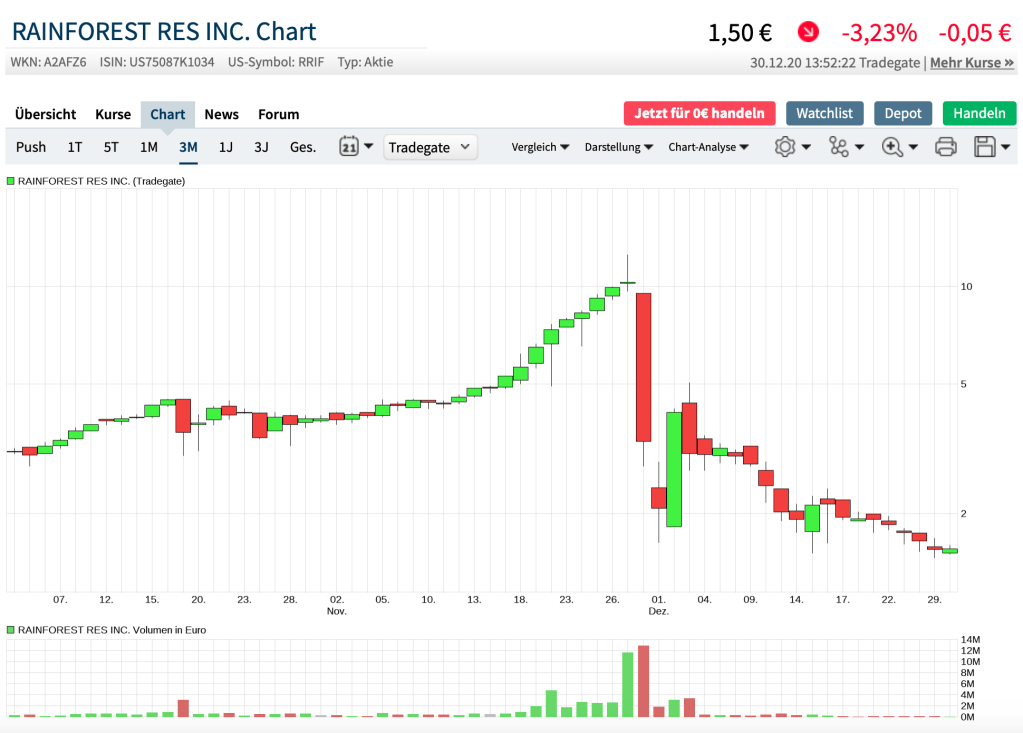
Task: Click green legend square for Volumen in Euro
Action: [11, 630]
